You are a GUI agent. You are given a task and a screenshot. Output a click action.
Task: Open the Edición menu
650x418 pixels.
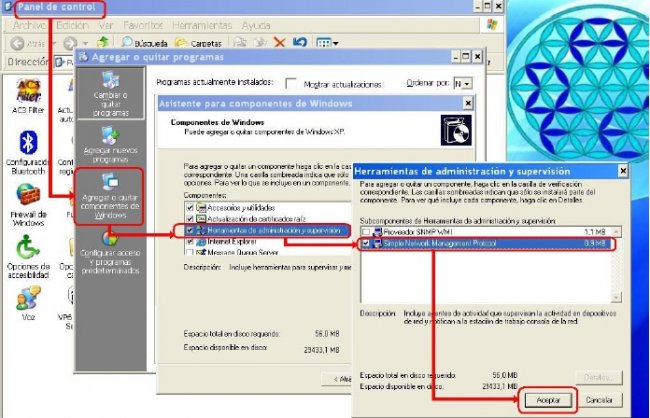pyautogui.click(x=73, y=25)
